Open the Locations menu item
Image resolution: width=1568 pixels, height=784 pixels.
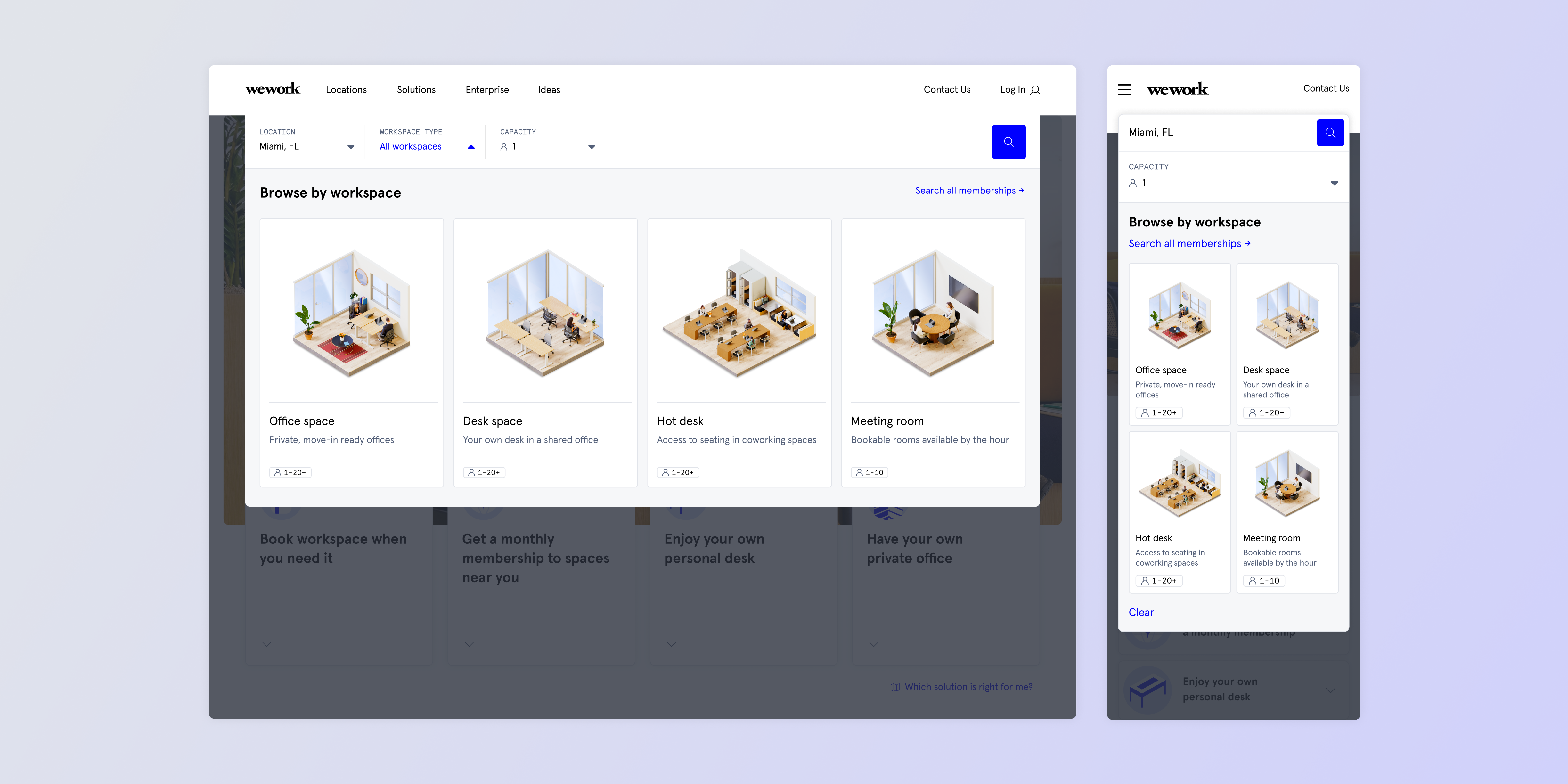pyautogui.click(x=346, y=89)
